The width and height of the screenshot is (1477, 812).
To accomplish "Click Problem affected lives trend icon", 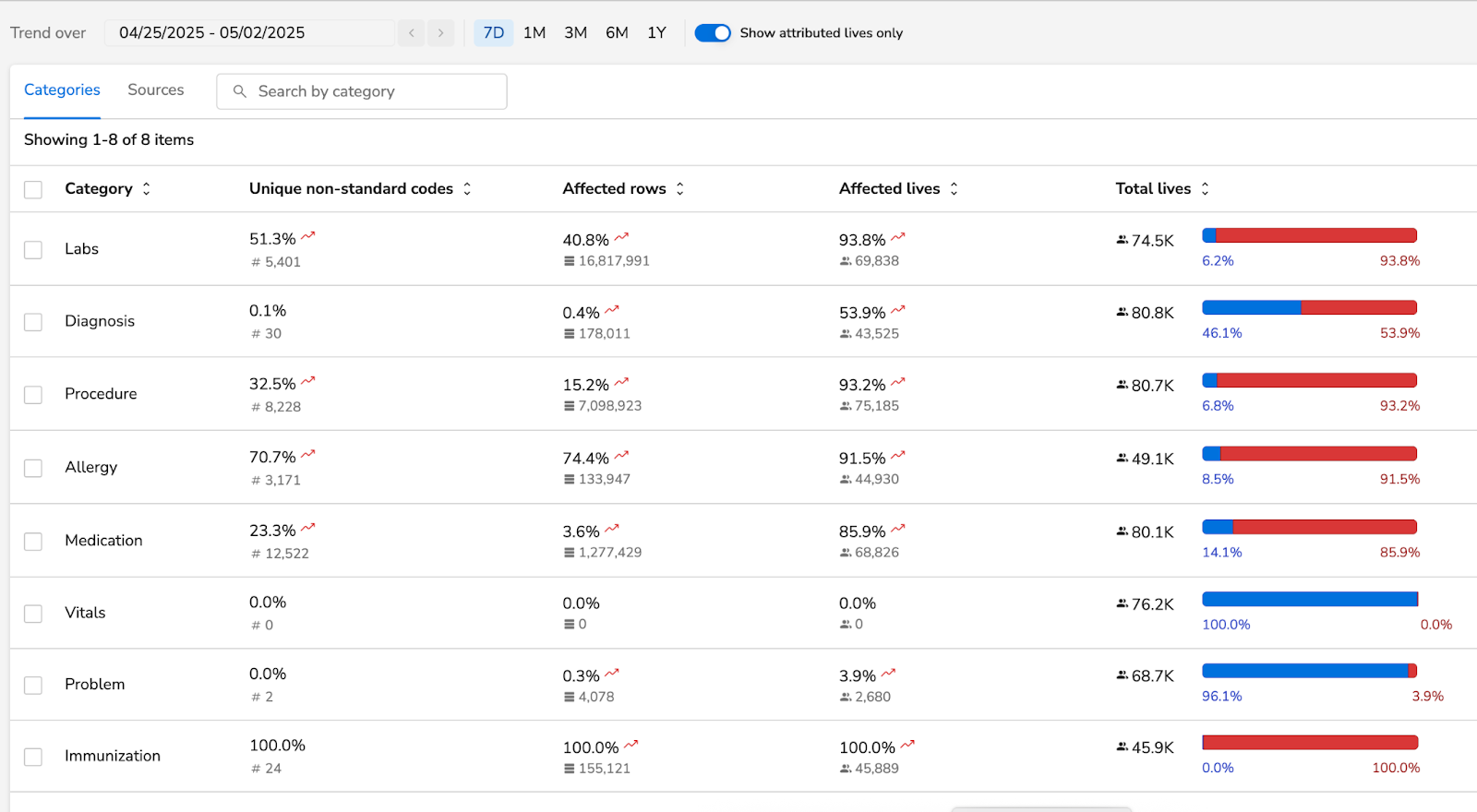I will [889, 674].
